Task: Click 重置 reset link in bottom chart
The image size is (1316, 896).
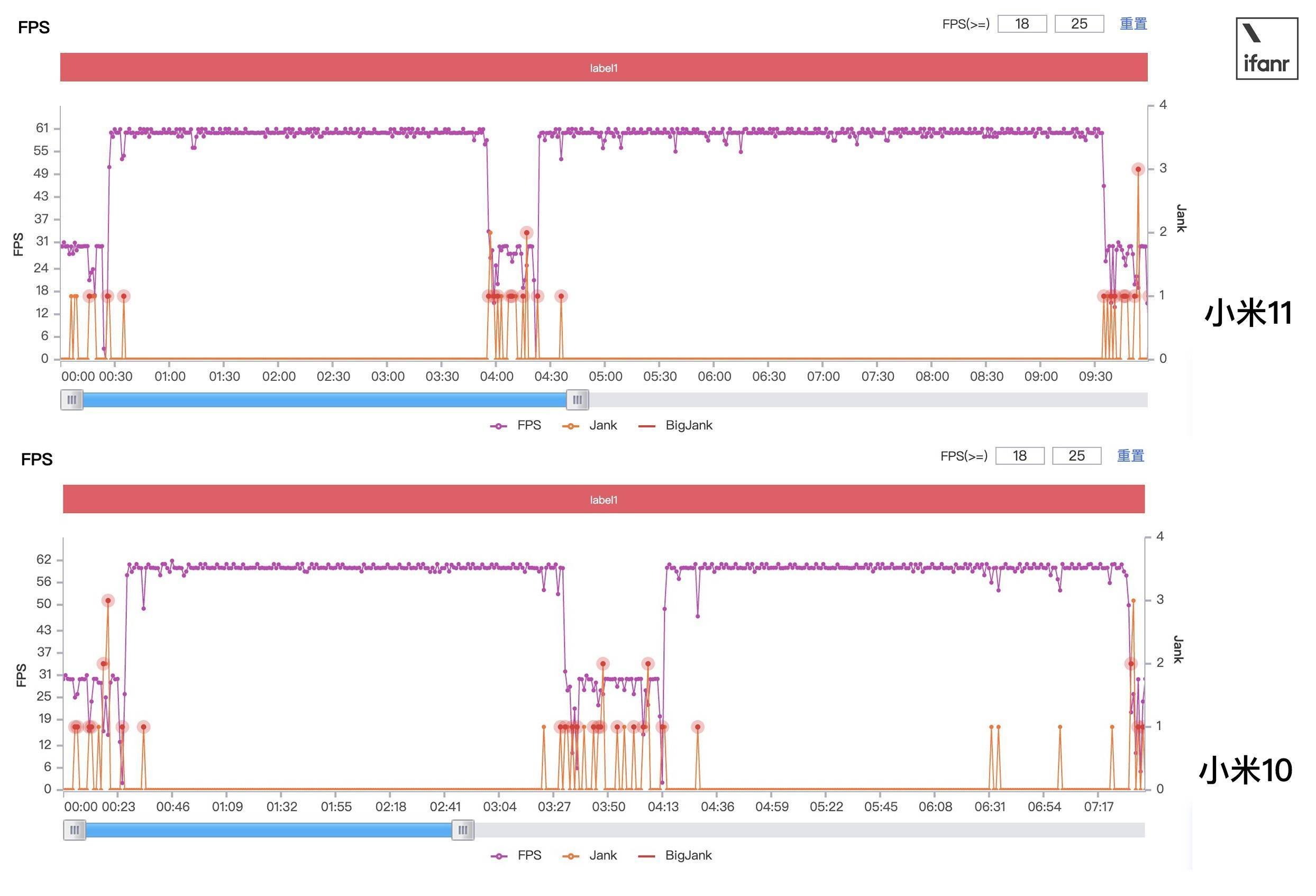Action: coord(1130,455)
